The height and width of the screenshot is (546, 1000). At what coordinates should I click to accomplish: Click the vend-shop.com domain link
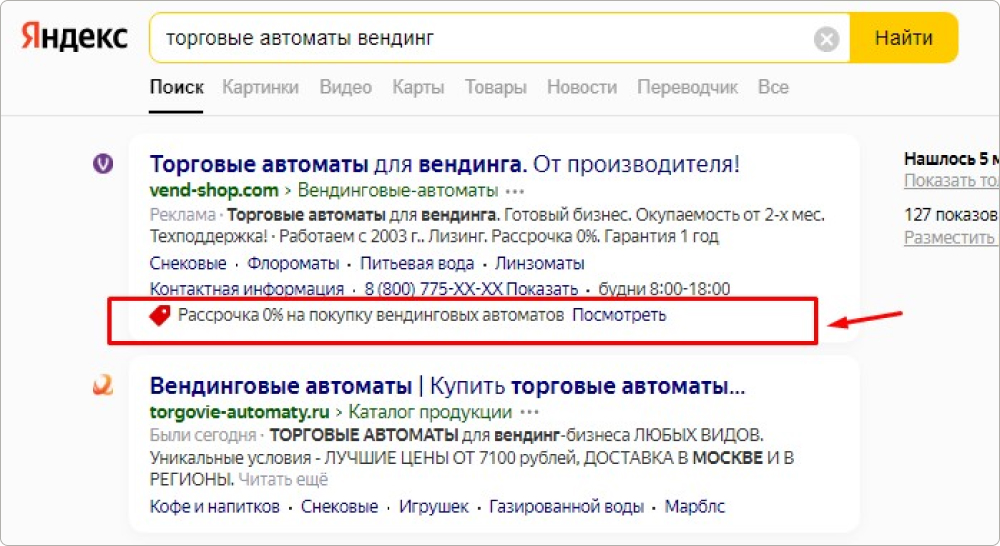[x=214, y=190]
